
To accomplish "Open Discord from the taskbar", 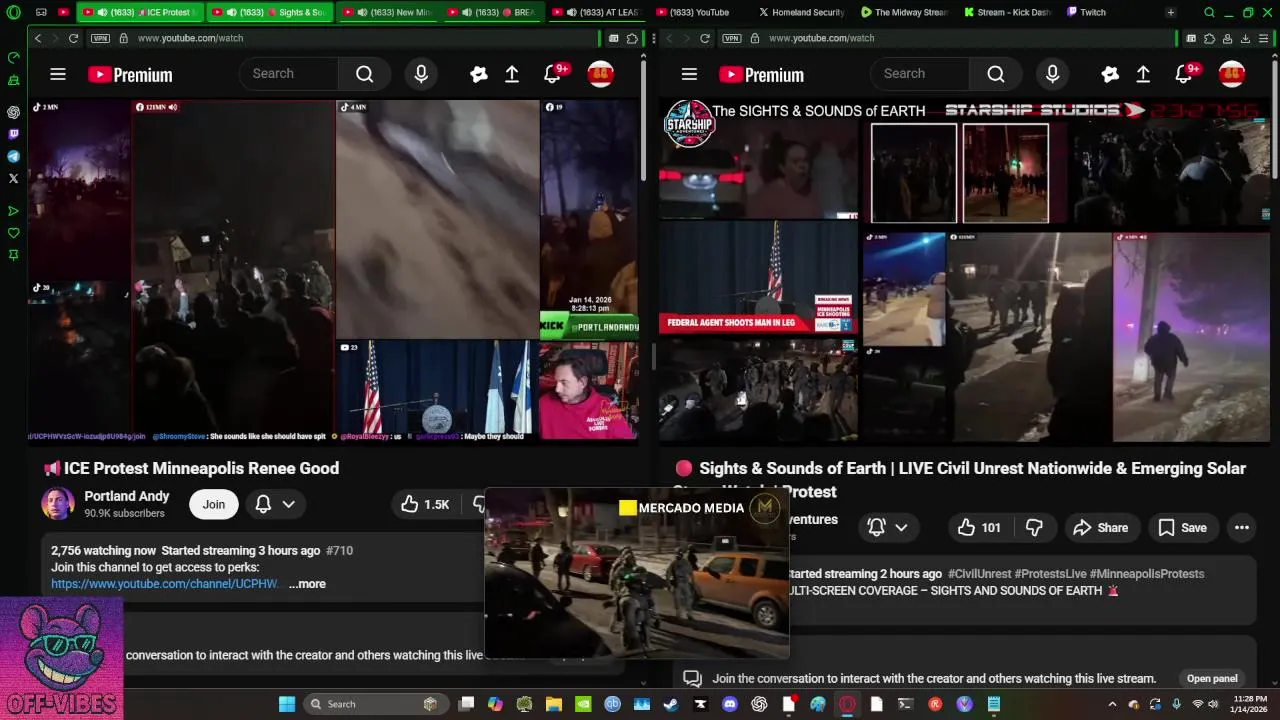I will point(729,704).
